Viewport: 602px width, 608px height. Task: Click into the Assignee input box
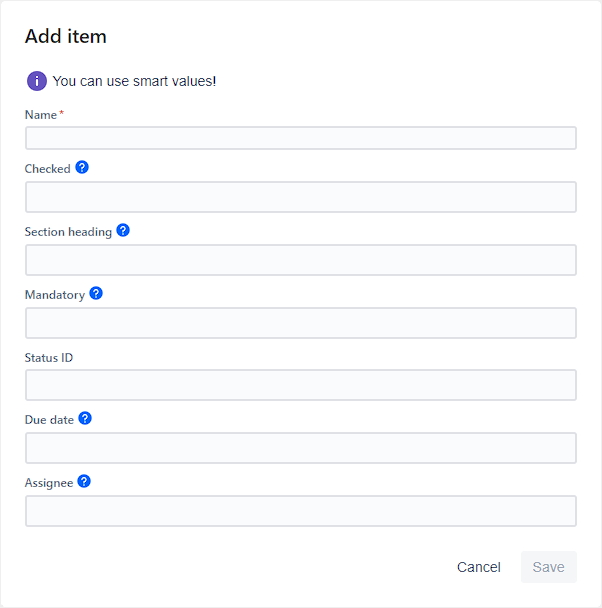(300, 511)
